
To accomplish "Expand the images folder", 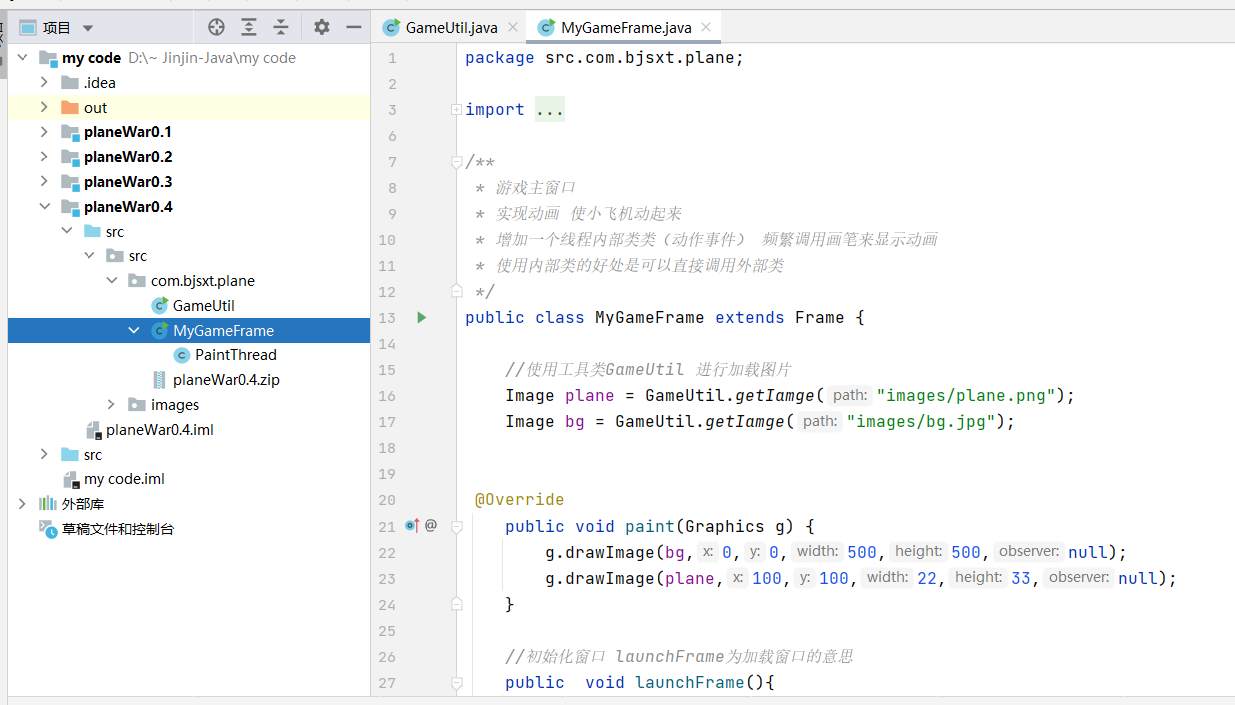I will [x=112, y=405].
